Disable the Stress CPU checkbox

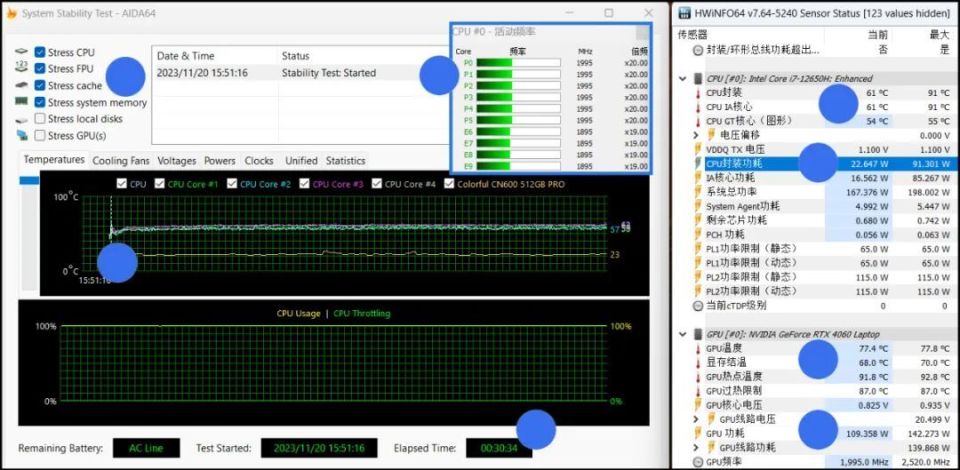39,52
